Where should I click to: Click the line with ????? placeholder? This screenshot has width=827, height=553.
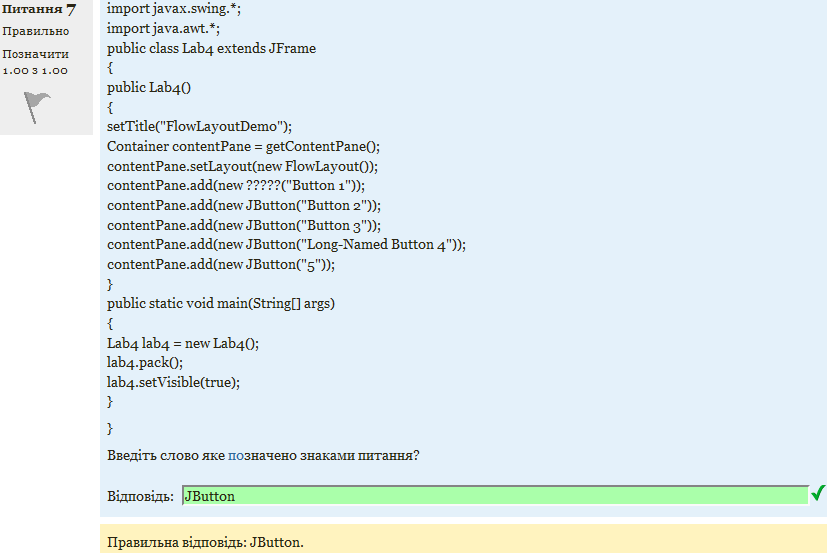[236, 186]
